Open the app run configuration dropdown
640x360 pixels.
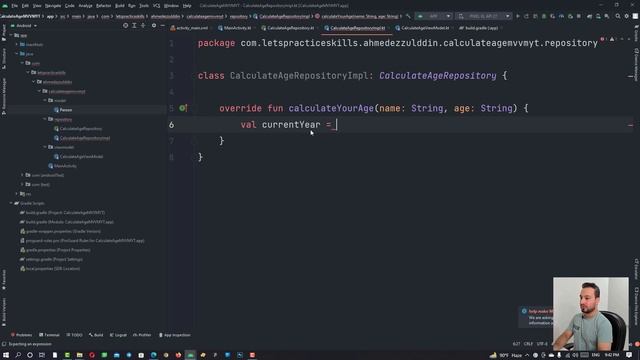(x=433, y=16)
